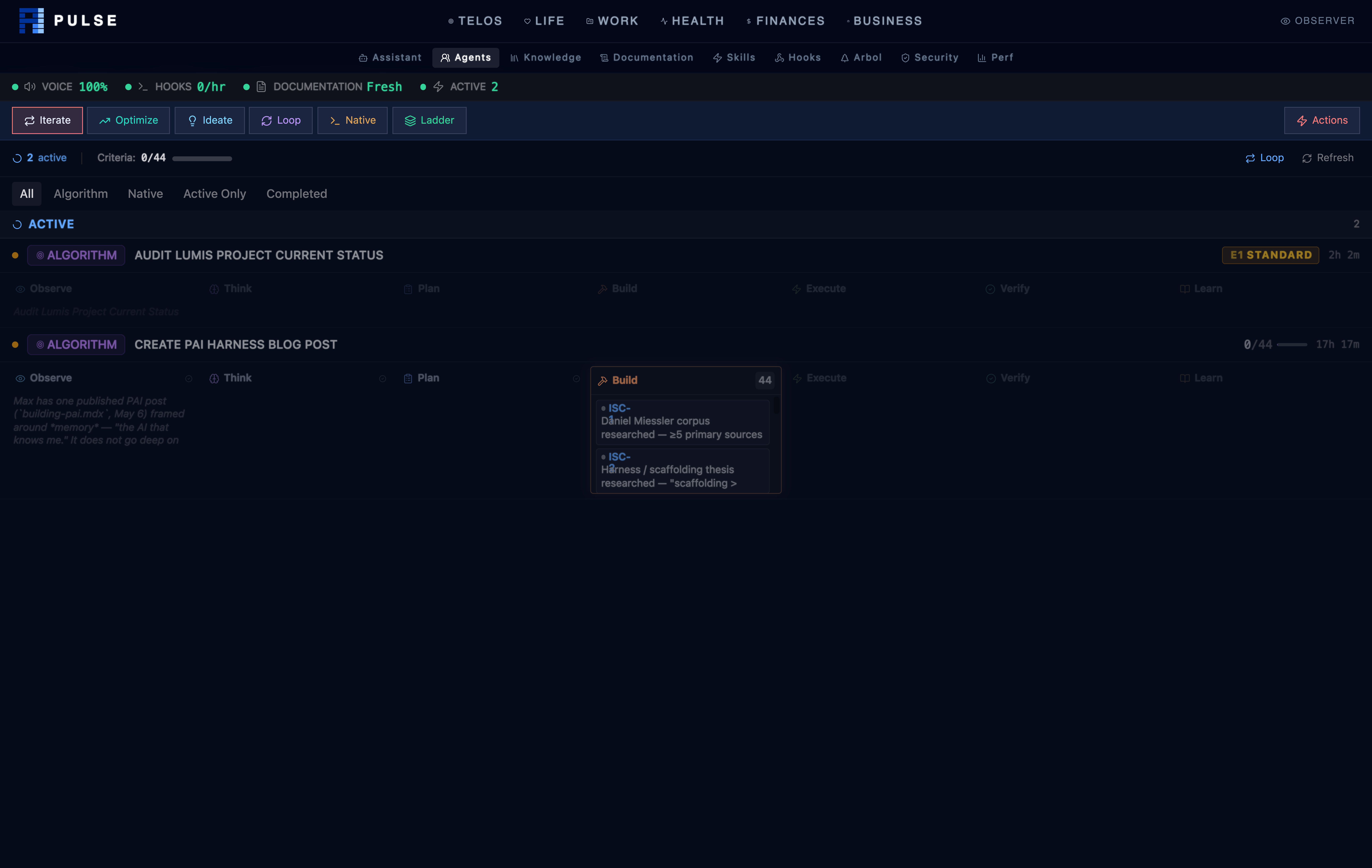Screen dimensions: 1372x868
Task: Select the Native filter tab
Action: click(145, 194)
